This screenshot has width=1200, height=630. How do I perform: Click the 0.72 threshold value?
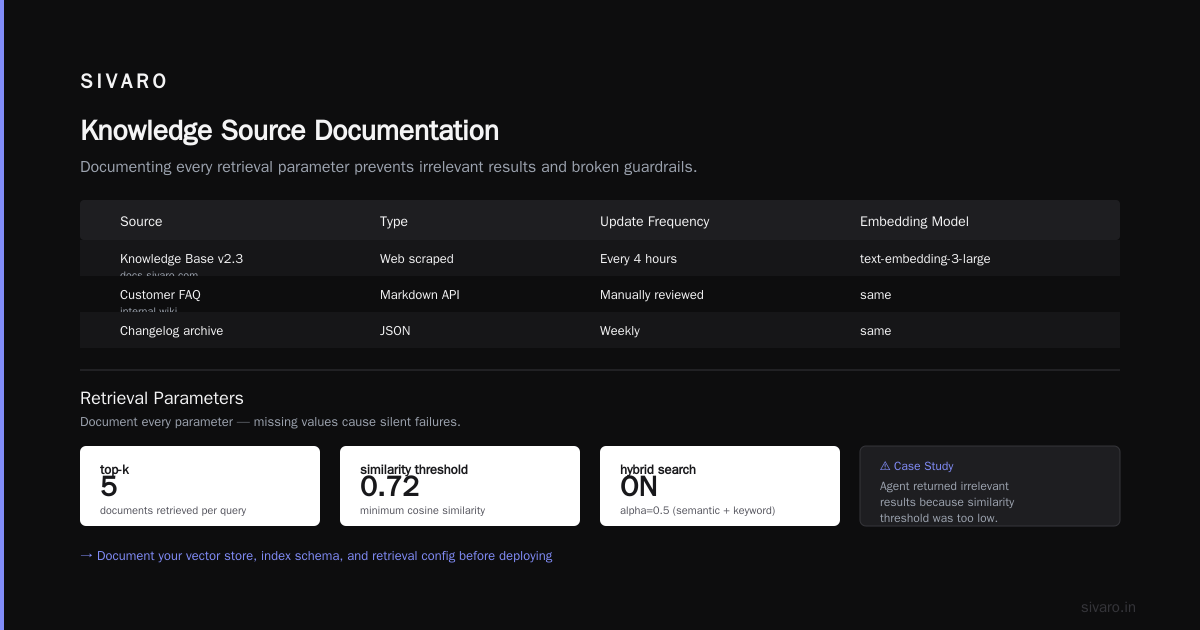[x=390, y=487]
